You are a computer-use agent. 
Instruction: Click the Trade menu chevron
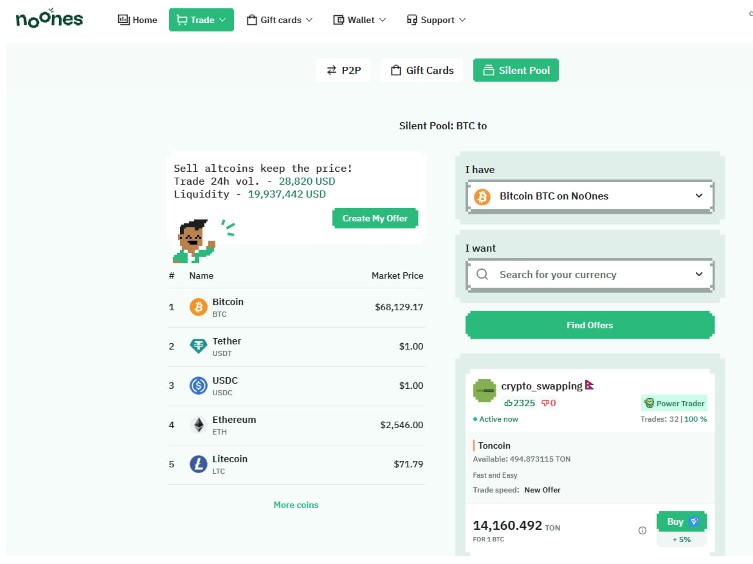[222, 20]
